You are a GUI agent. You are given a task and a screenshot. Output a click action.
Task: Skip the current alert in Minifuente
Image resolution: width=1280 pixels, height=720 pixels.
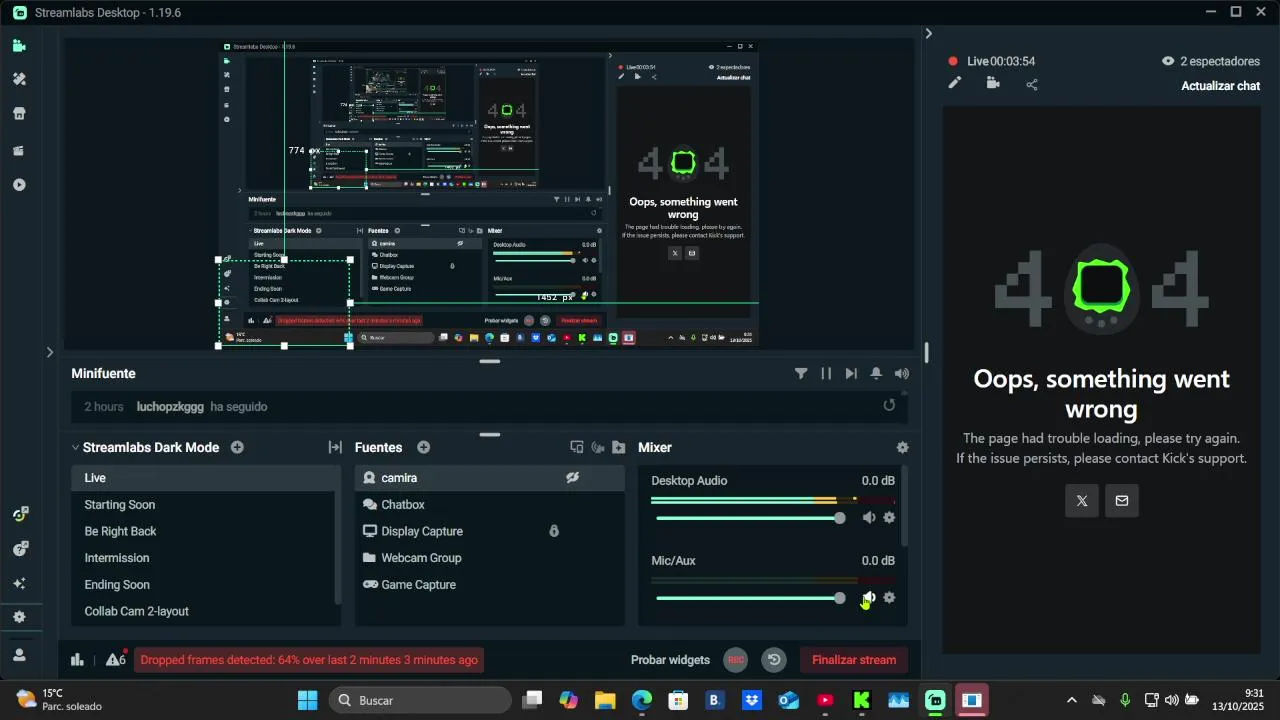851,373
